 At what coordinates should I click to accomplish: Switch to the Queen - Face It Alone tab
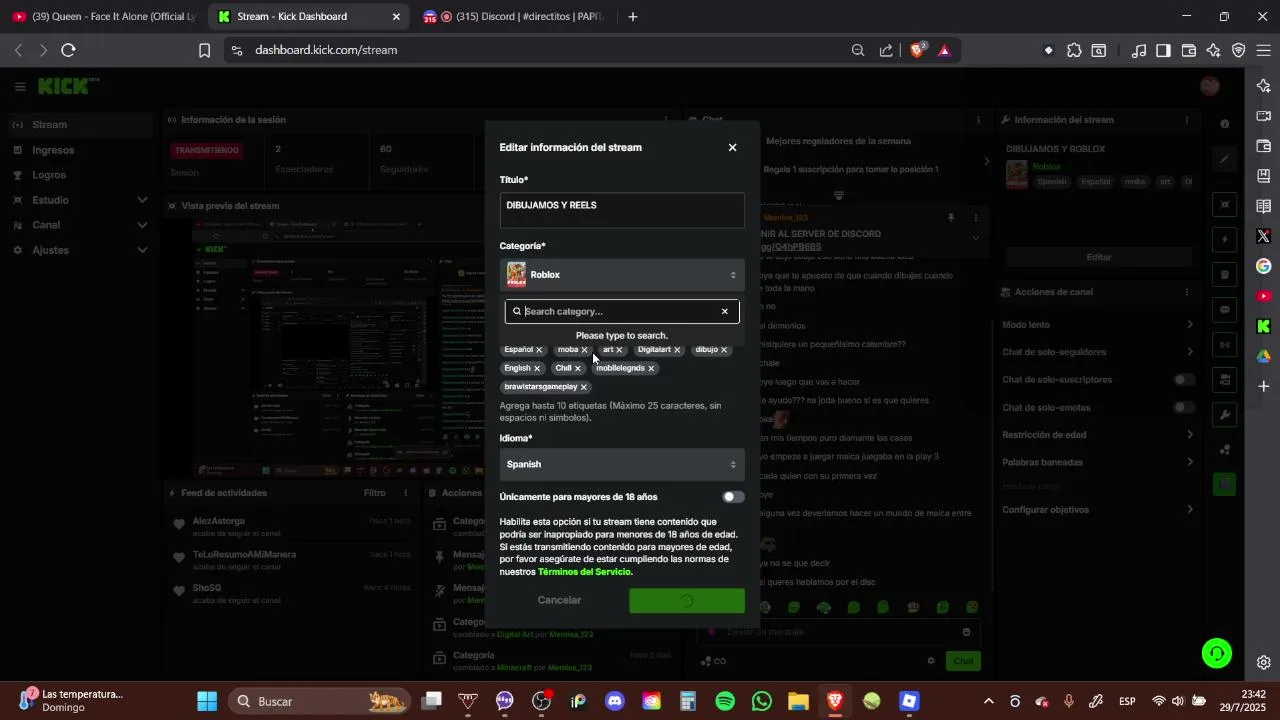[103, 17]
